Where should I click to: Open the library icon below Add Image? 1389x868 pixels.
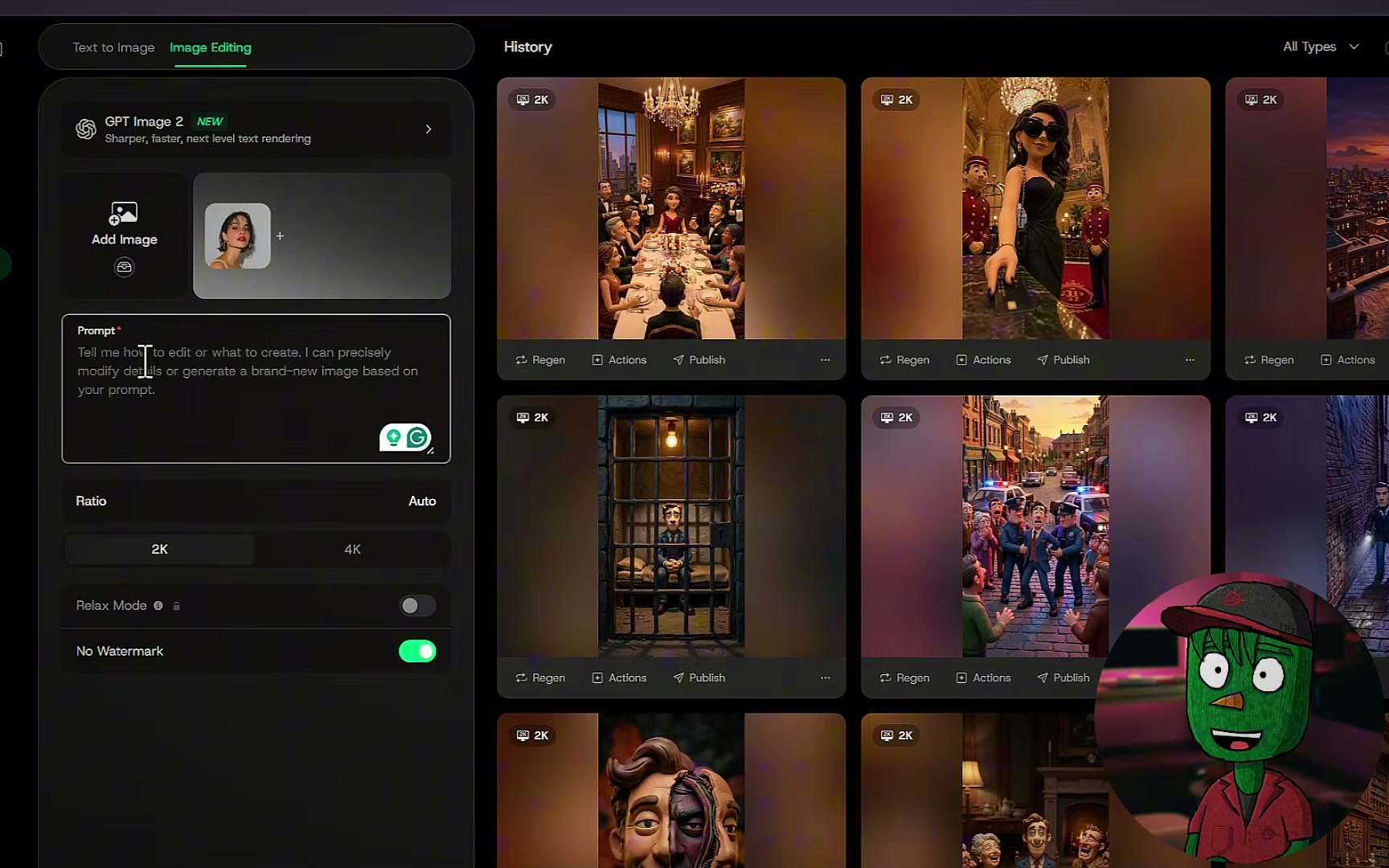pyautogui.click(x=124, y=267)
